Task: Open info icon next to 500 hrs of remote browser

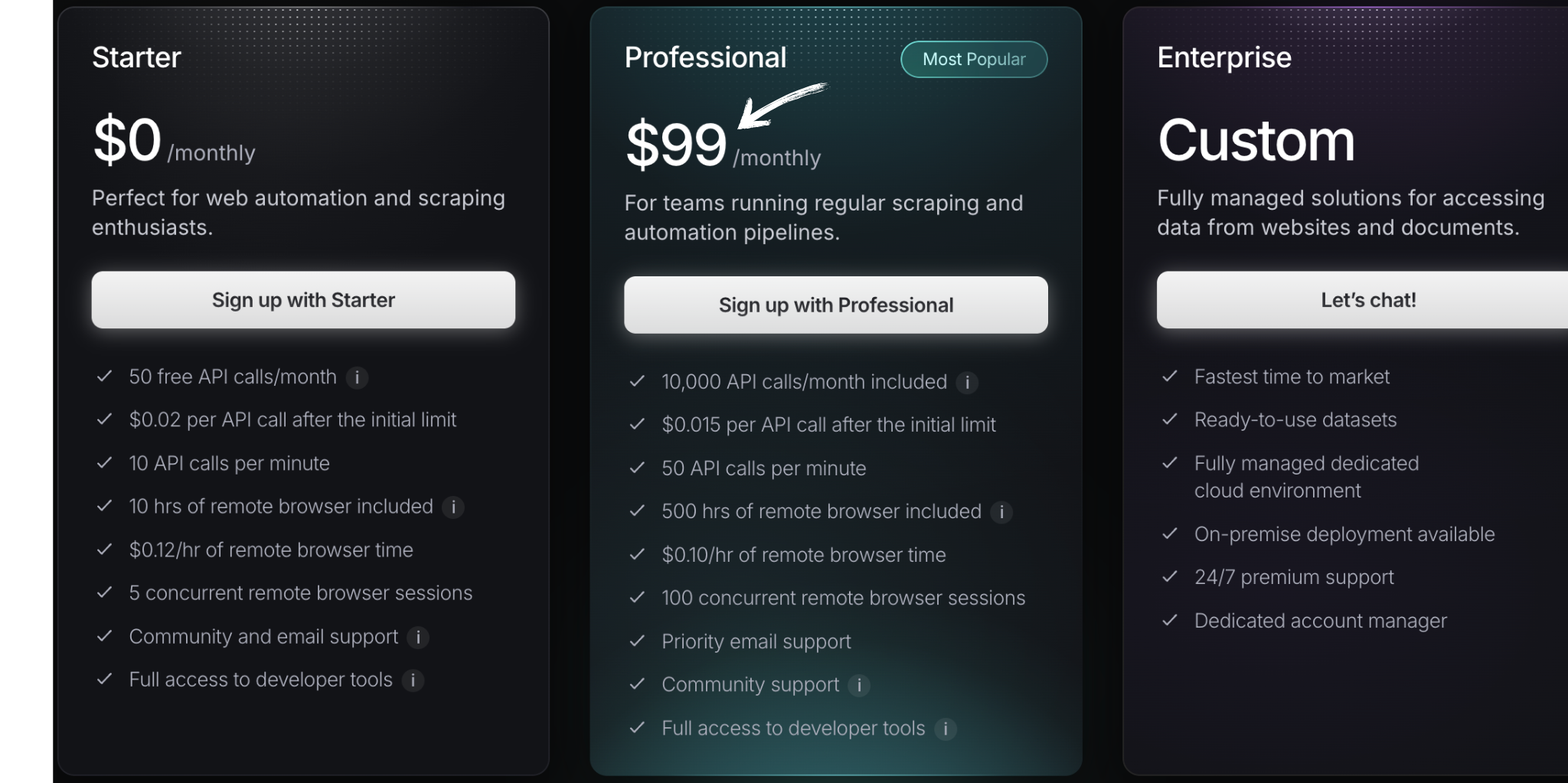Action: [1001, 512]
